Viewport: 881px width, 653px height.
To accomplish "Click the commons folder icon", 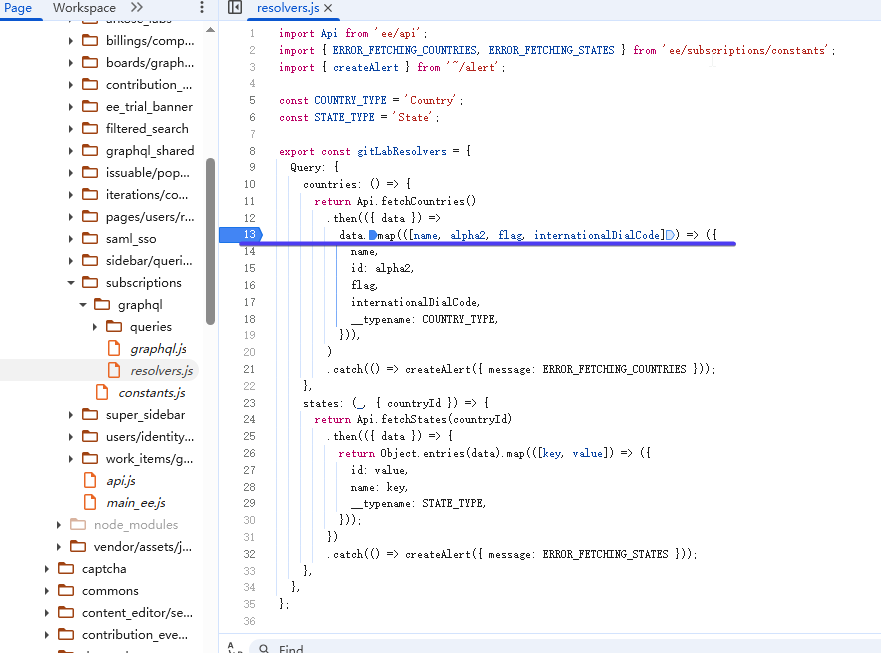I will (x=66, y=590).
